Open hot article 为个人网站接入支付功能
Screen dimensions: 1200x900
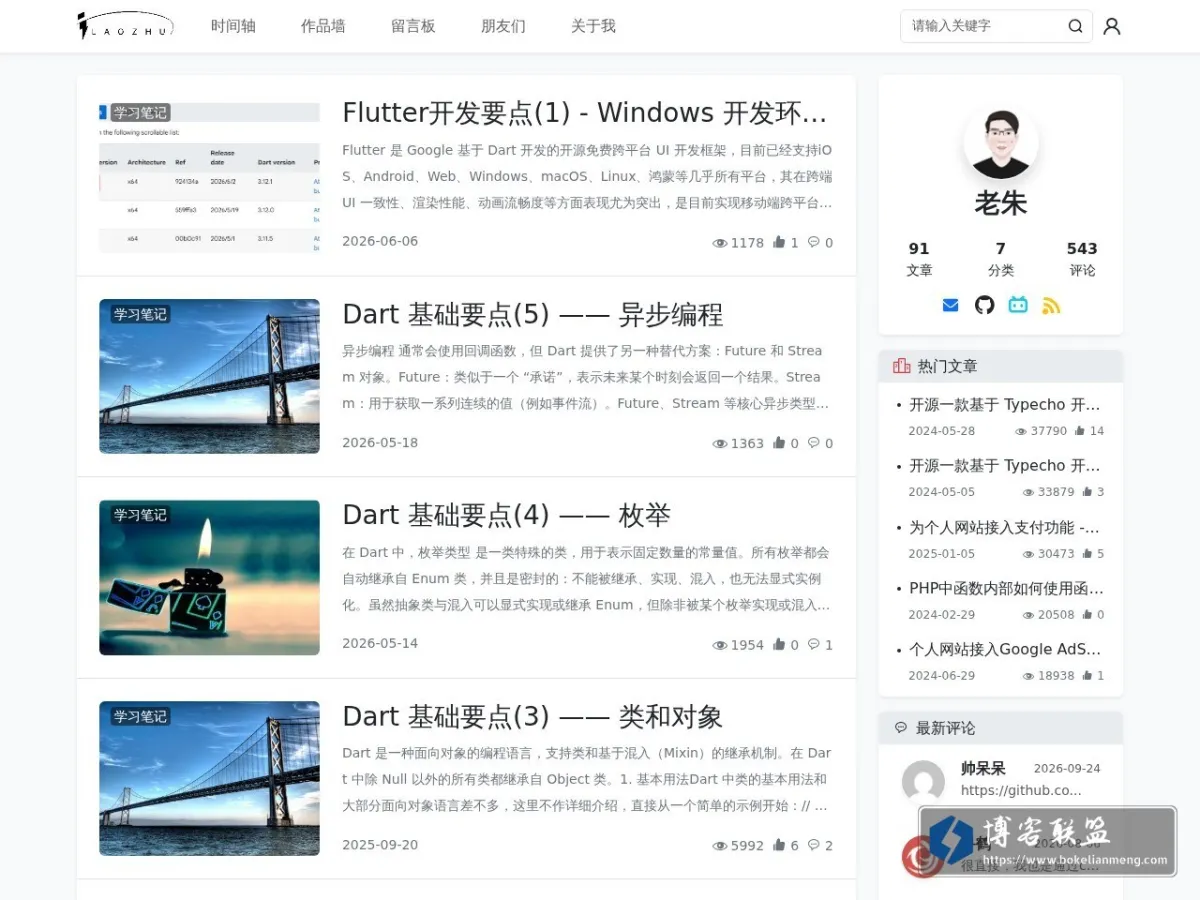1004,528
